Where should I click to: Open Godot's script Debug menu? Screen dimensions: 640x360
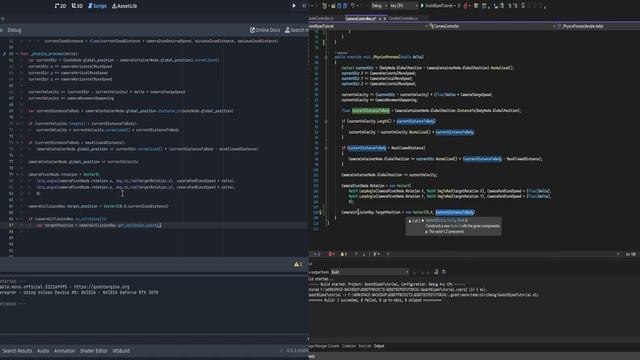14,30
